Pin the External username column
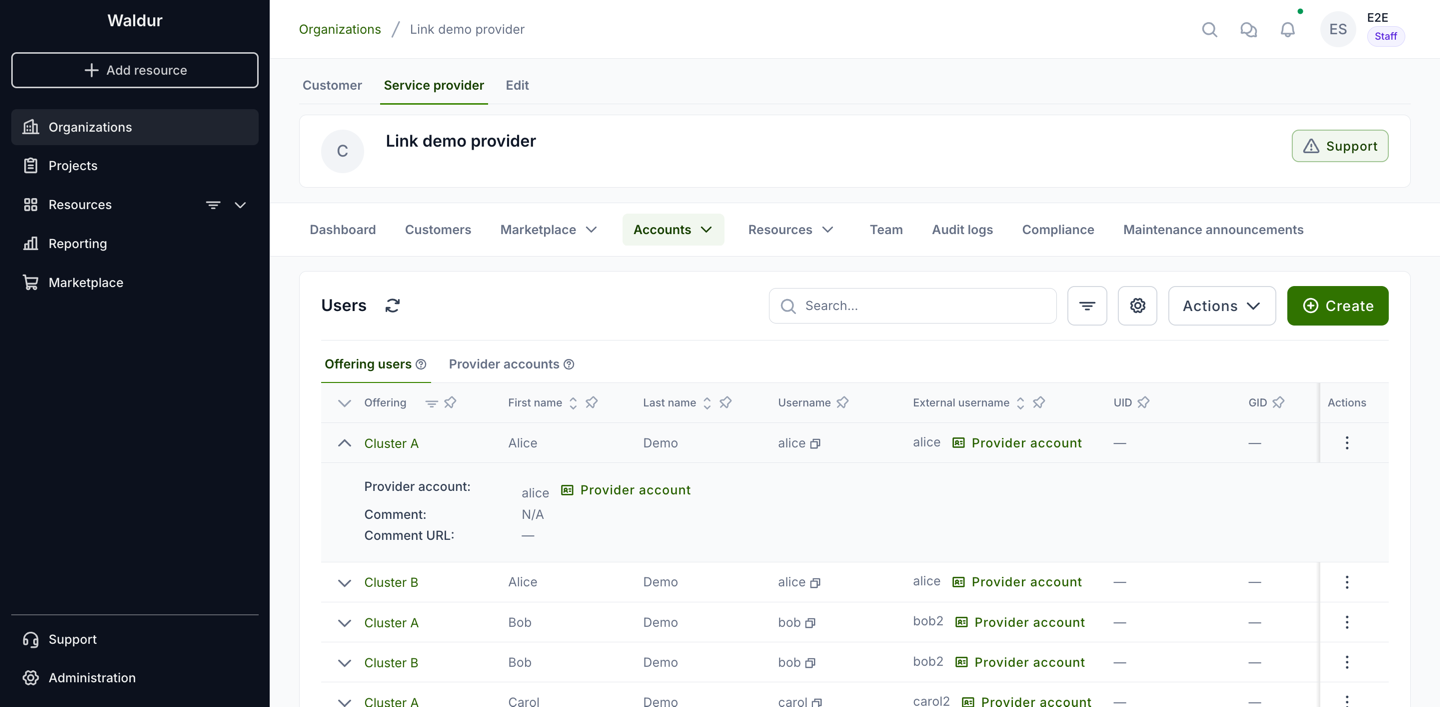This screenshot has width=1440, height=707. 1039,403
